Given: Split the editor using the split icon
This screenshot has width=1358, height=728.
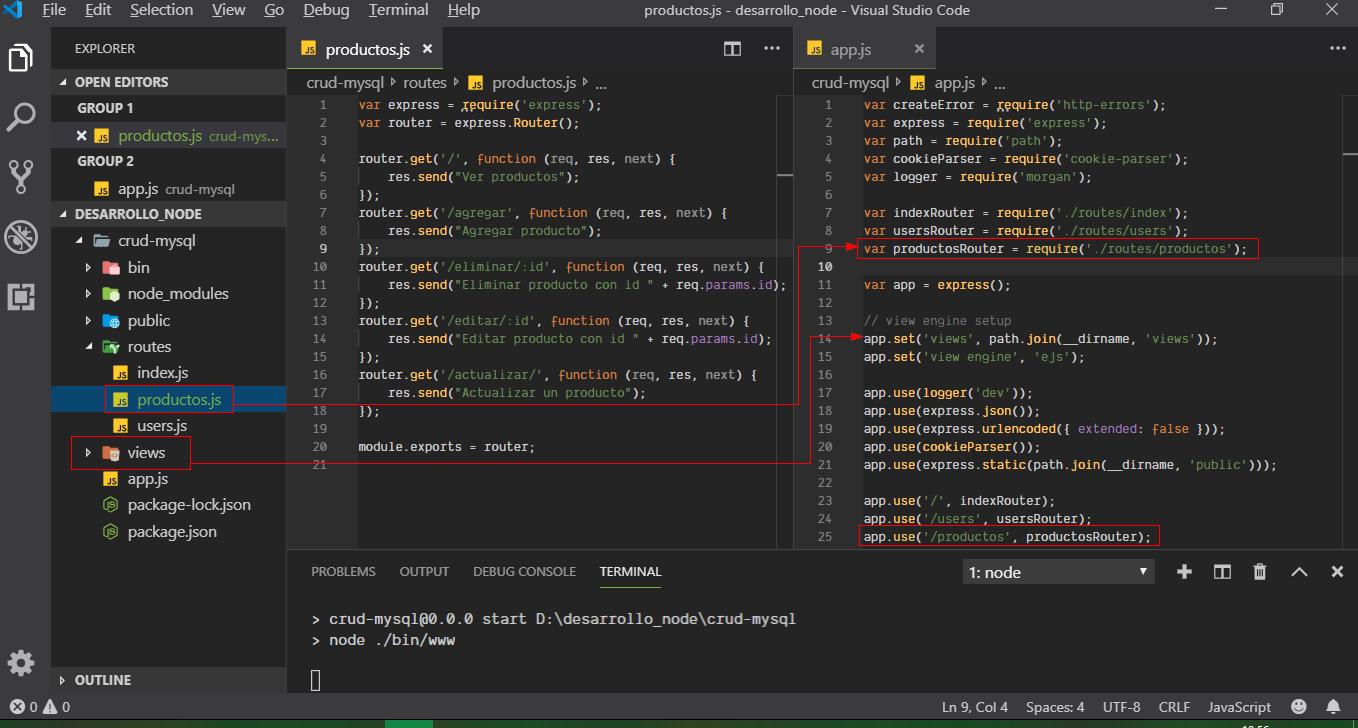Looking at the screenshot, I should point(732,48).
